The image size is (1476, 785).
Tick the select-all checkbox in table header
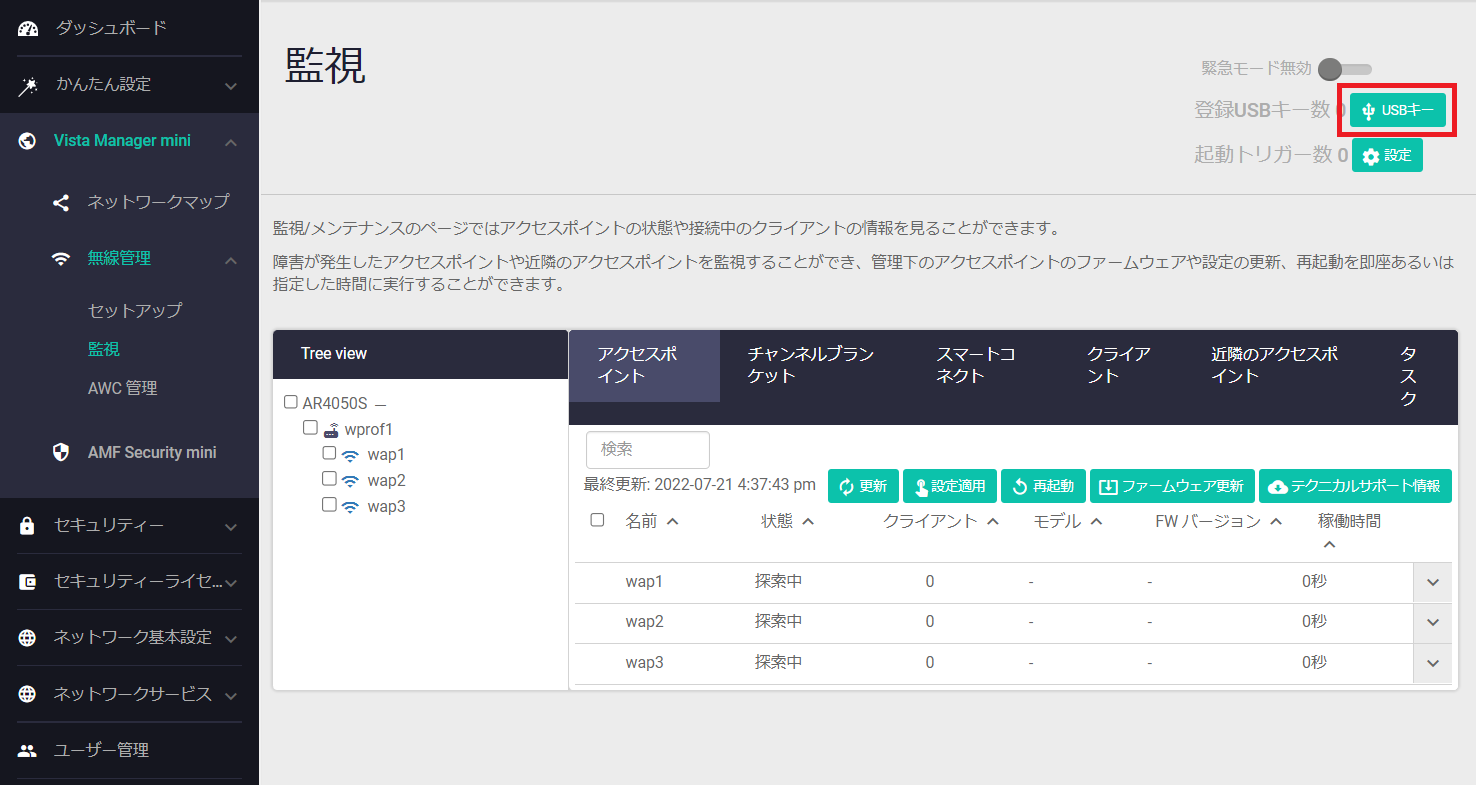click(x=597, y=520)
